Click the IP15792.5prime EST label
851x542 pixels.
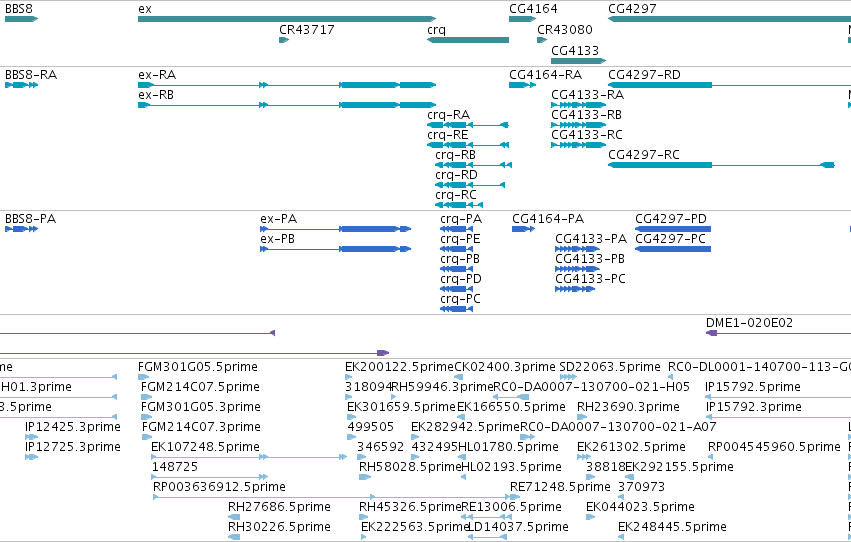(x=753, y=387)
